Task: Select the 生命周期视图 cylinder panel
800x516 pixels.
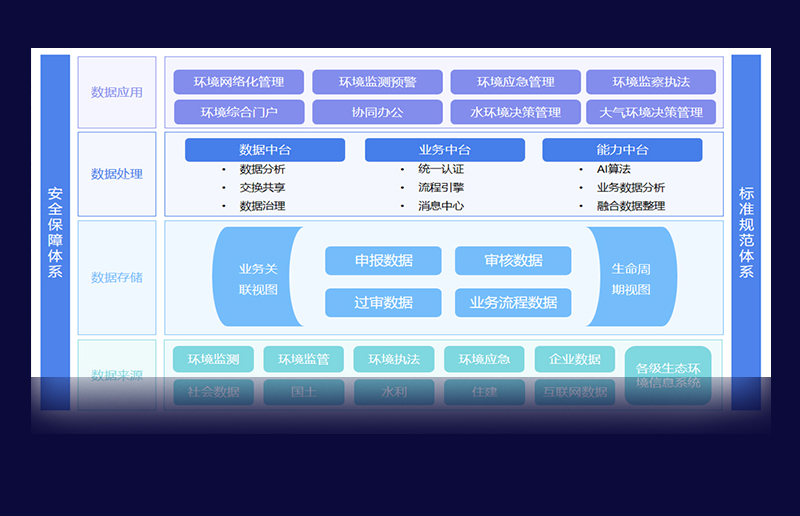Action: [635, 278]
